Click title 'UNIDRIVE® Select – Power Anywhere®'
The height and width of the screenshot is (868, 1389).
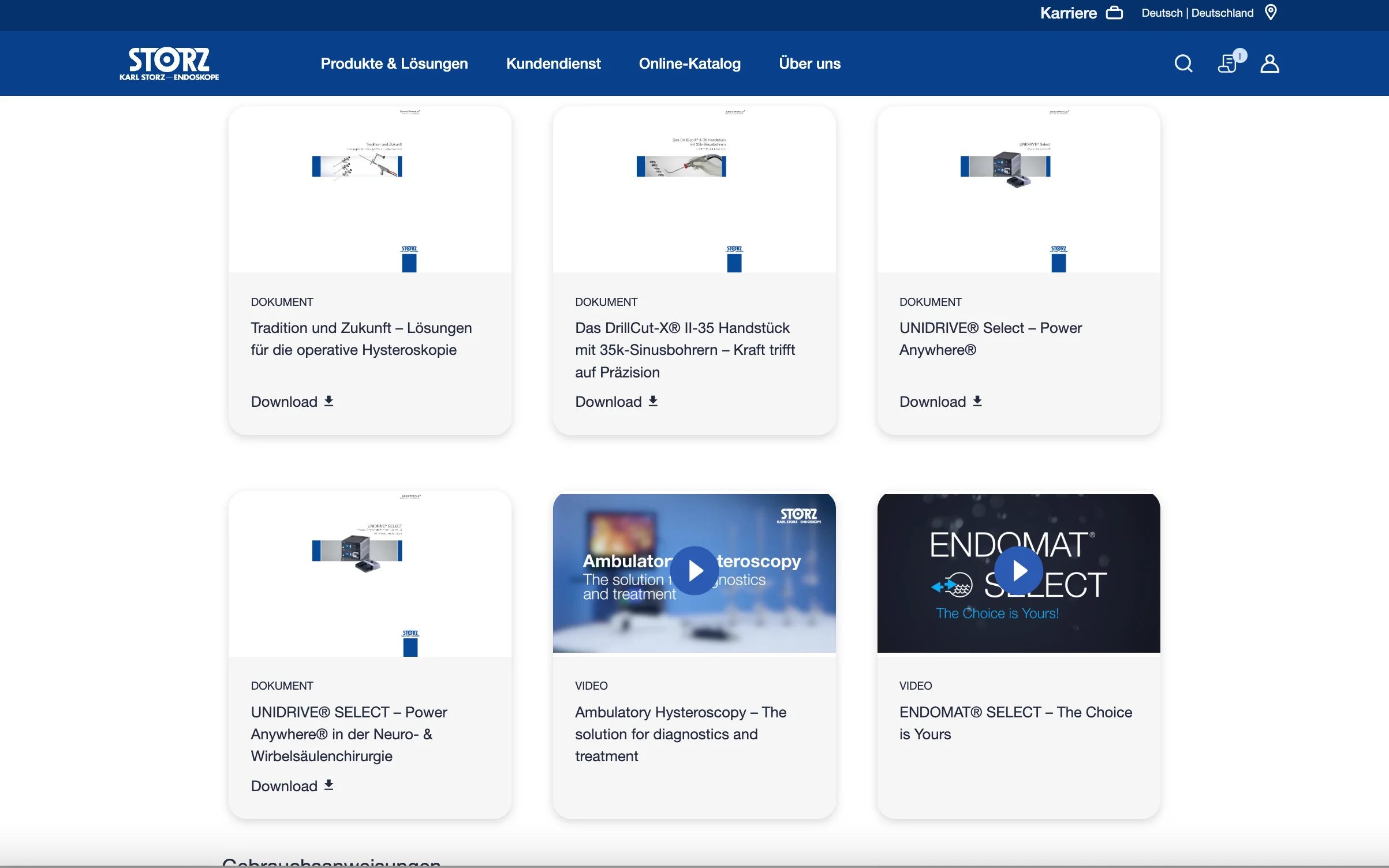tap(991, 339)
